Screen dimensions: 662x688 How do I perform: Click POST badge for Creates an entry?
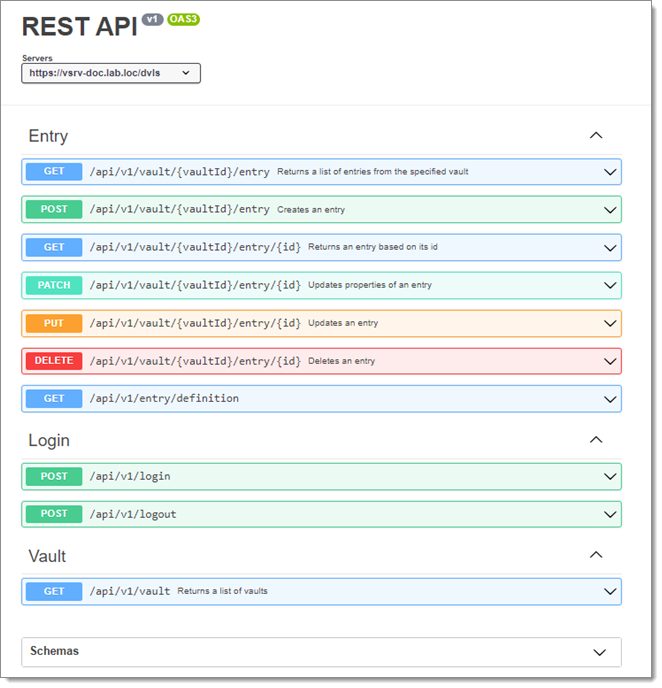coord(54,209)
